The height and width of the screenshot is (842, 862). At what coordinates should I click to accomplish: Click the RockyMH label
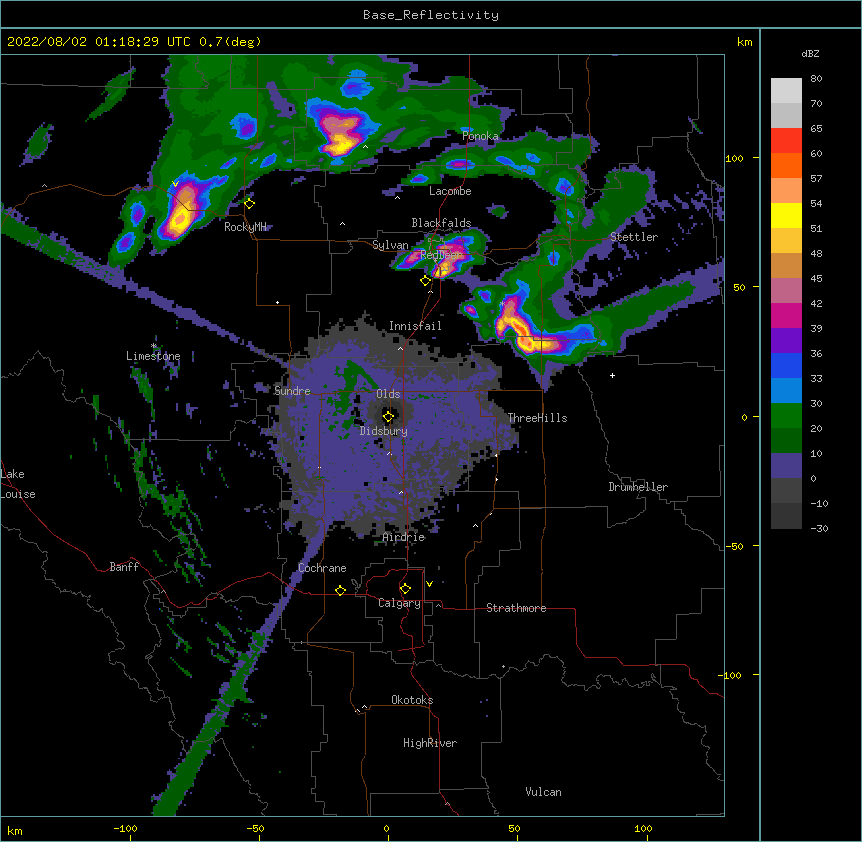click(245, 227)
